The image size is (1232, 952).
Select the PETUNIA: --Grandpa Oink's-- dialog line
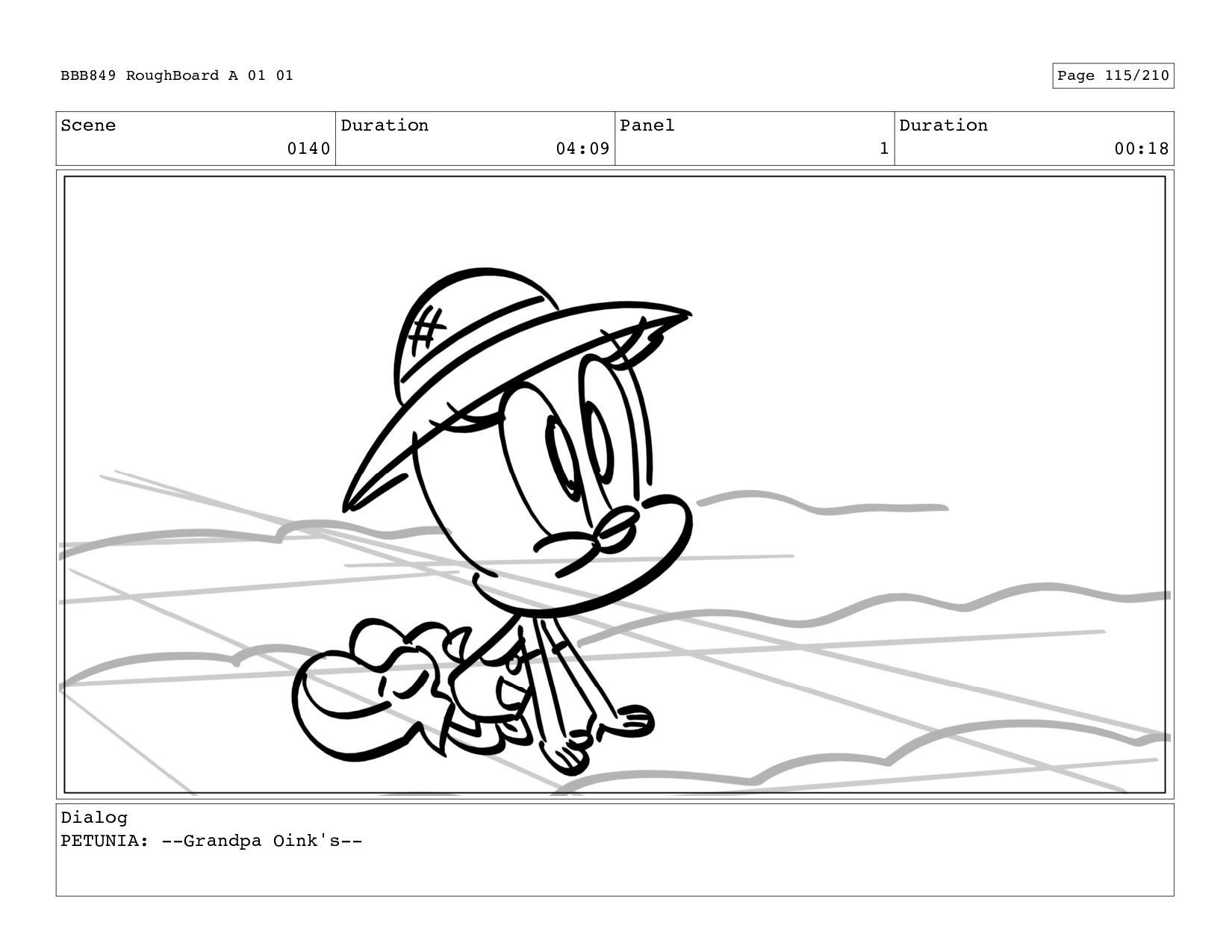211,841
